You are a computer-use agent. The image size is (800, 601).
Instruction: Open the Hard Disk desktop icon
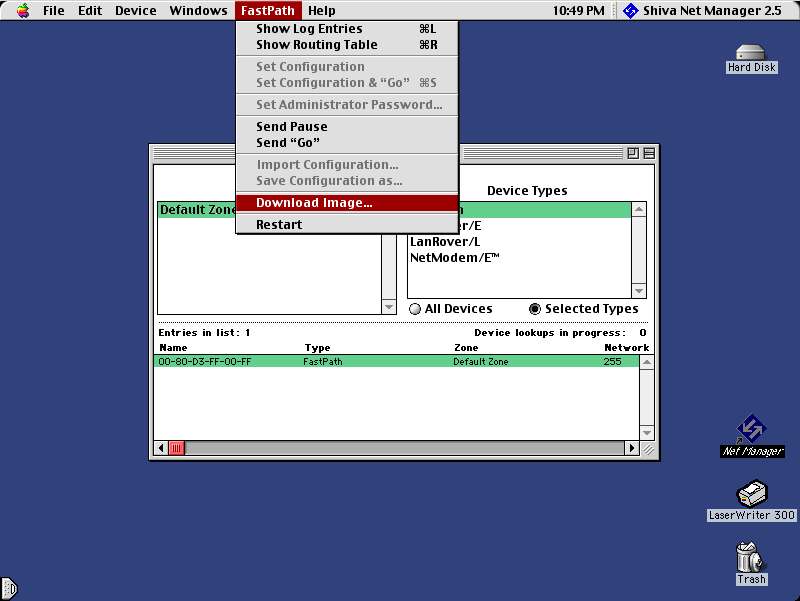coord(751,53)
